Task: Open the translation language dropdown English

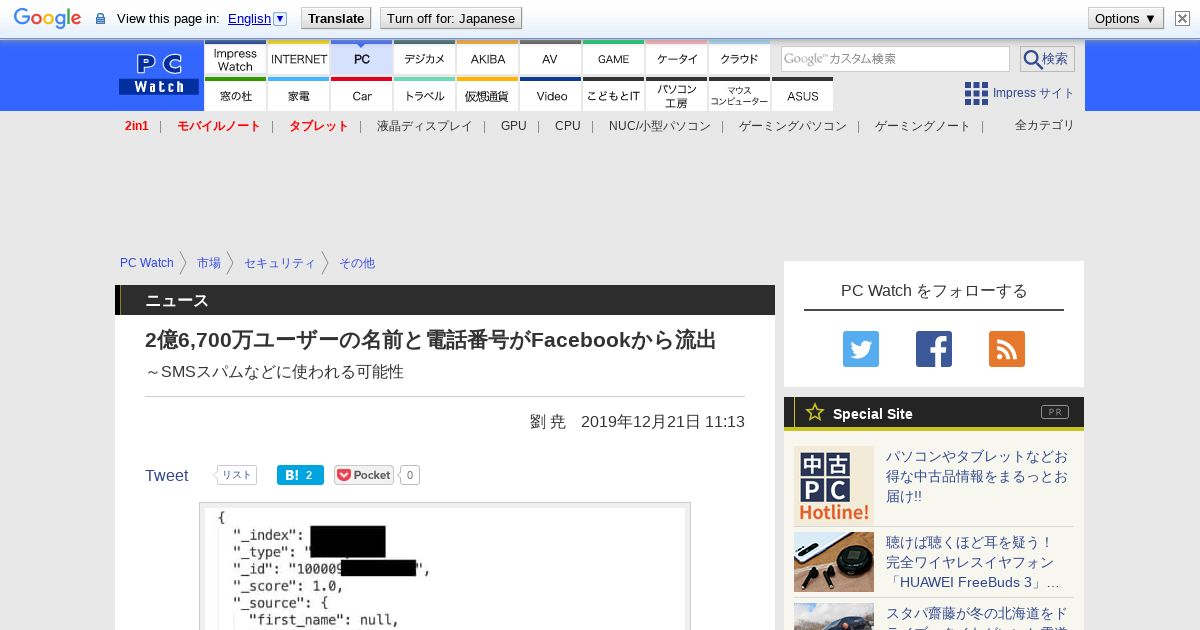Action: pos(257,18)
